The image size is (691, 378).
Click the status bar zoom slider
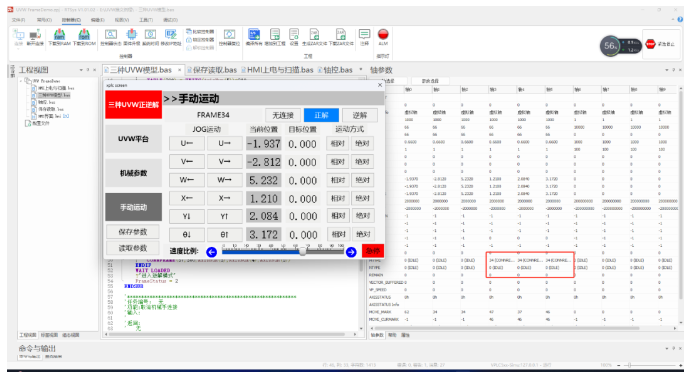coord(650,365)
